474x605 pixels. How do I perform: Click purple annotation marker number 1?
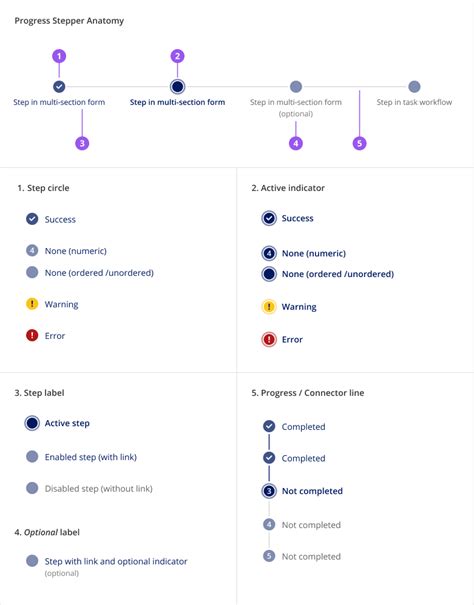pyautogui.click(x=59, y=56)
